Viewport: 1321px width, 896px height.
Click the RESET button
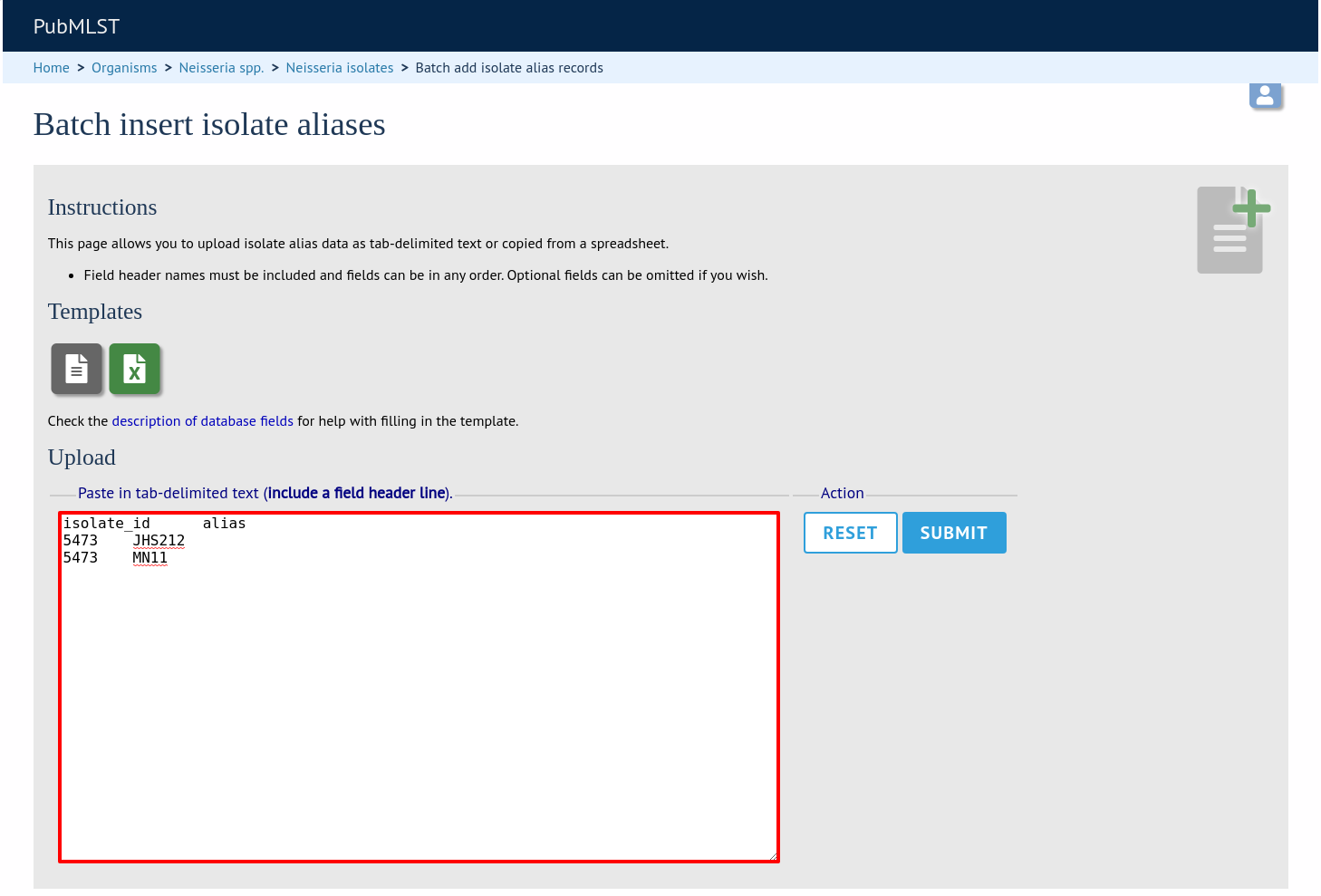[x=851, y=533]
